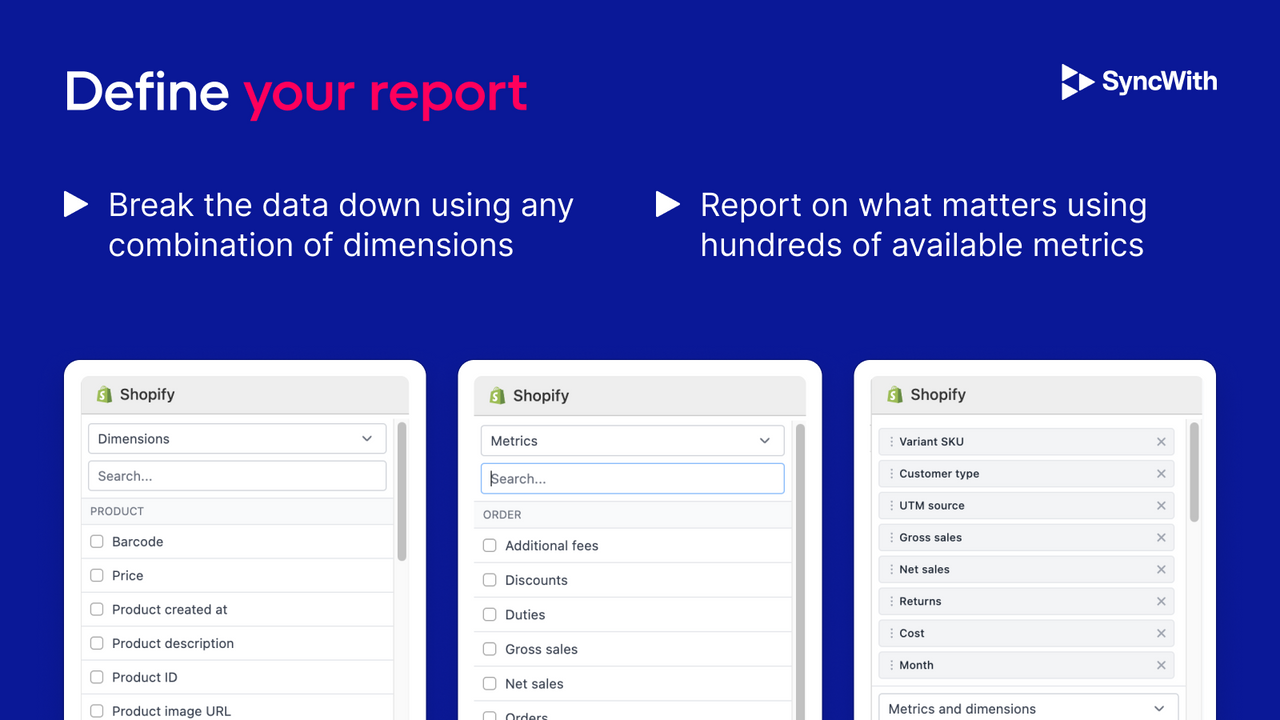Viewport: 1280px width, 720px height.
Task: Enable the Product created at checkbox
Action: click(97, 609)
